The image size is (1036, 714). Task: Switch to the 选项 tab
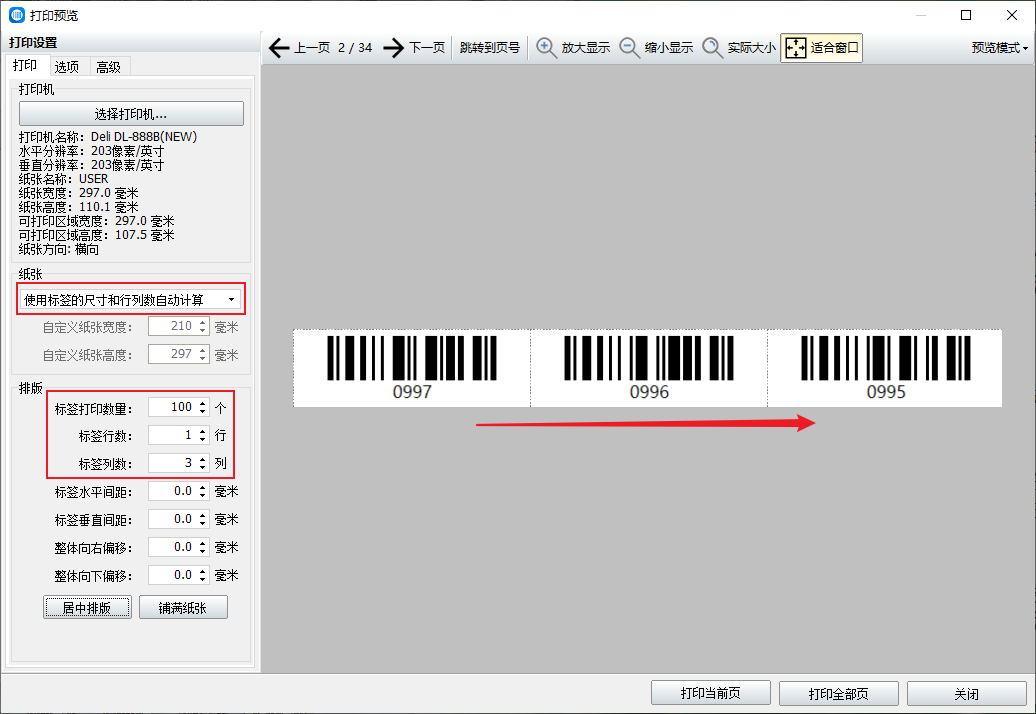pos(67,66)
